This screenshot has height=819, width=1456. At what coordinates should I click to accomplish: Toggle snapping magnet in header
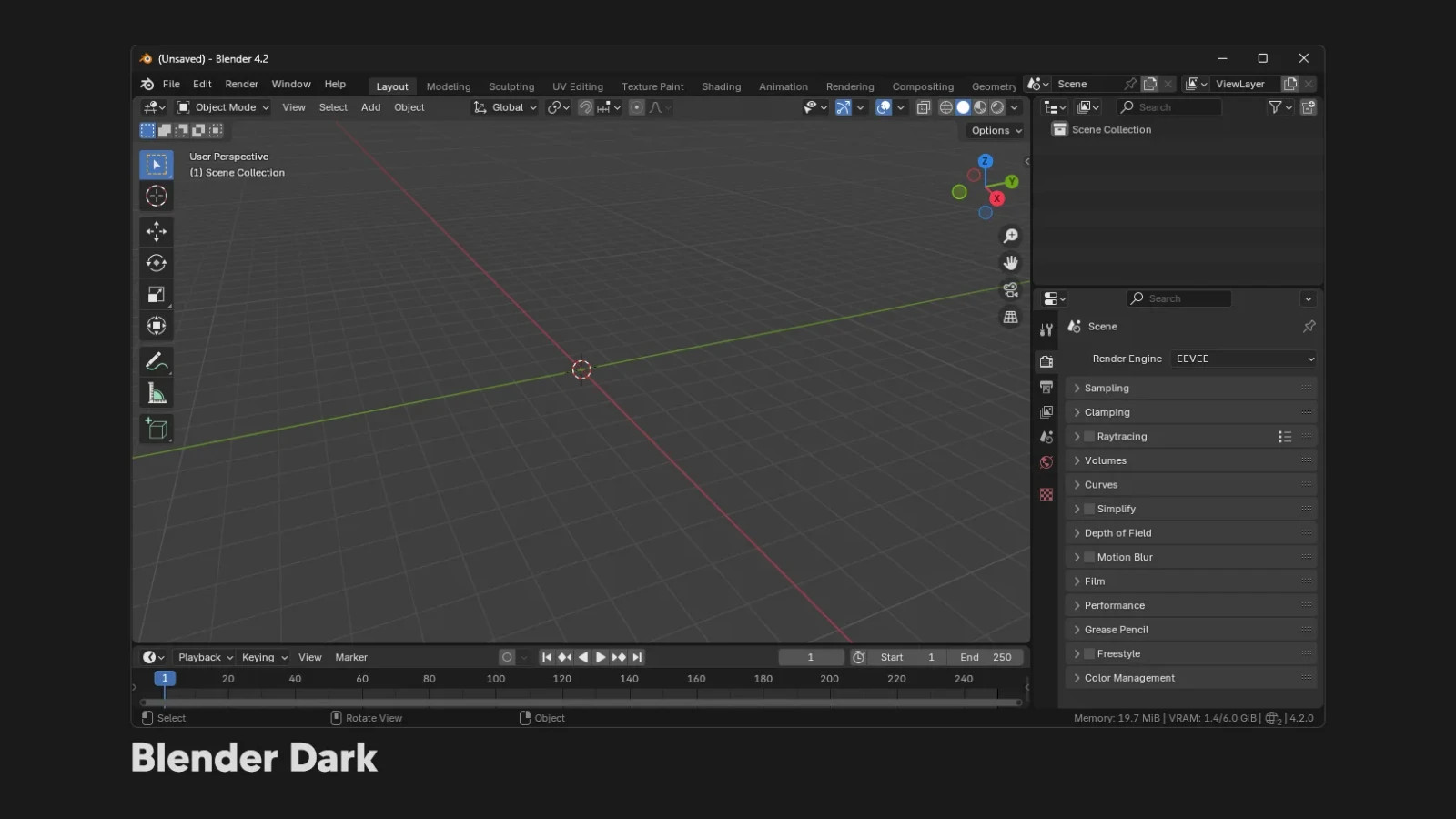coord(586,107)
